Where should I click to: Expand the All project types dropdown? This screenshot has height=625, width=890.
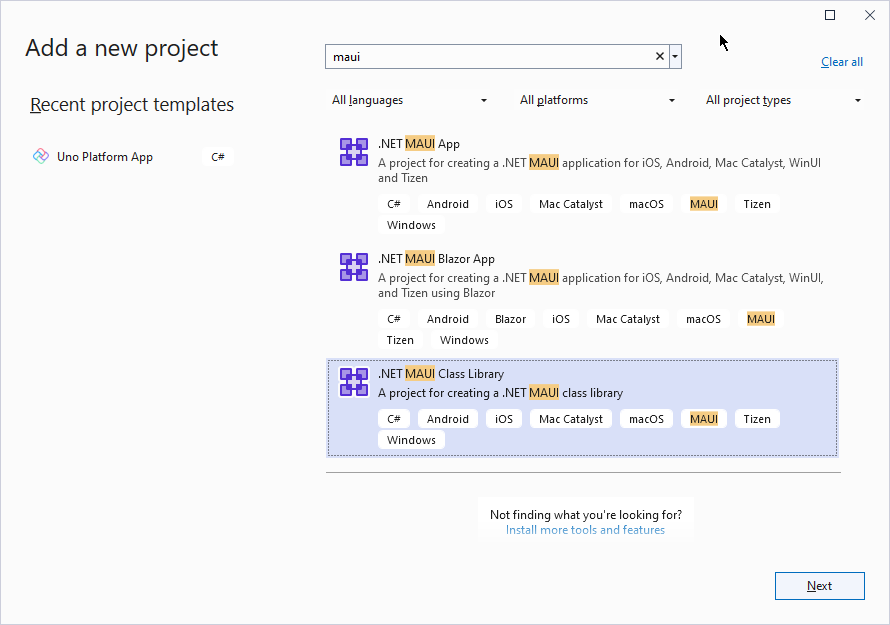[783, 100]
